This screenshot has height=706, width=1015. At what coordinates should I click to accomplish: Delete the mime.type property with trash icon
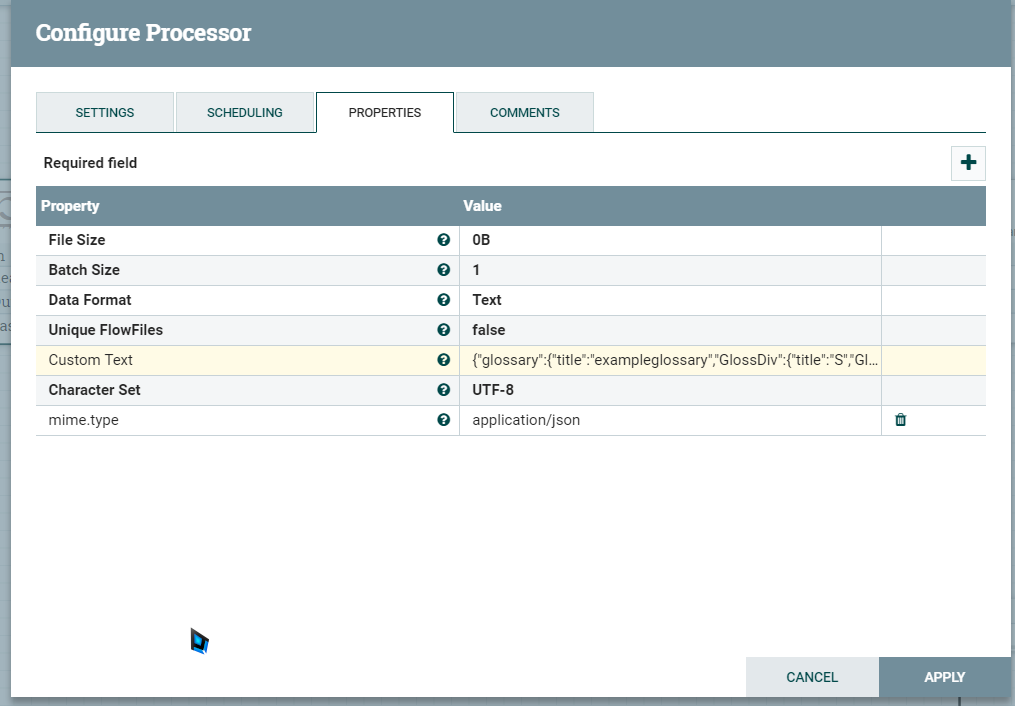point(900,420)
